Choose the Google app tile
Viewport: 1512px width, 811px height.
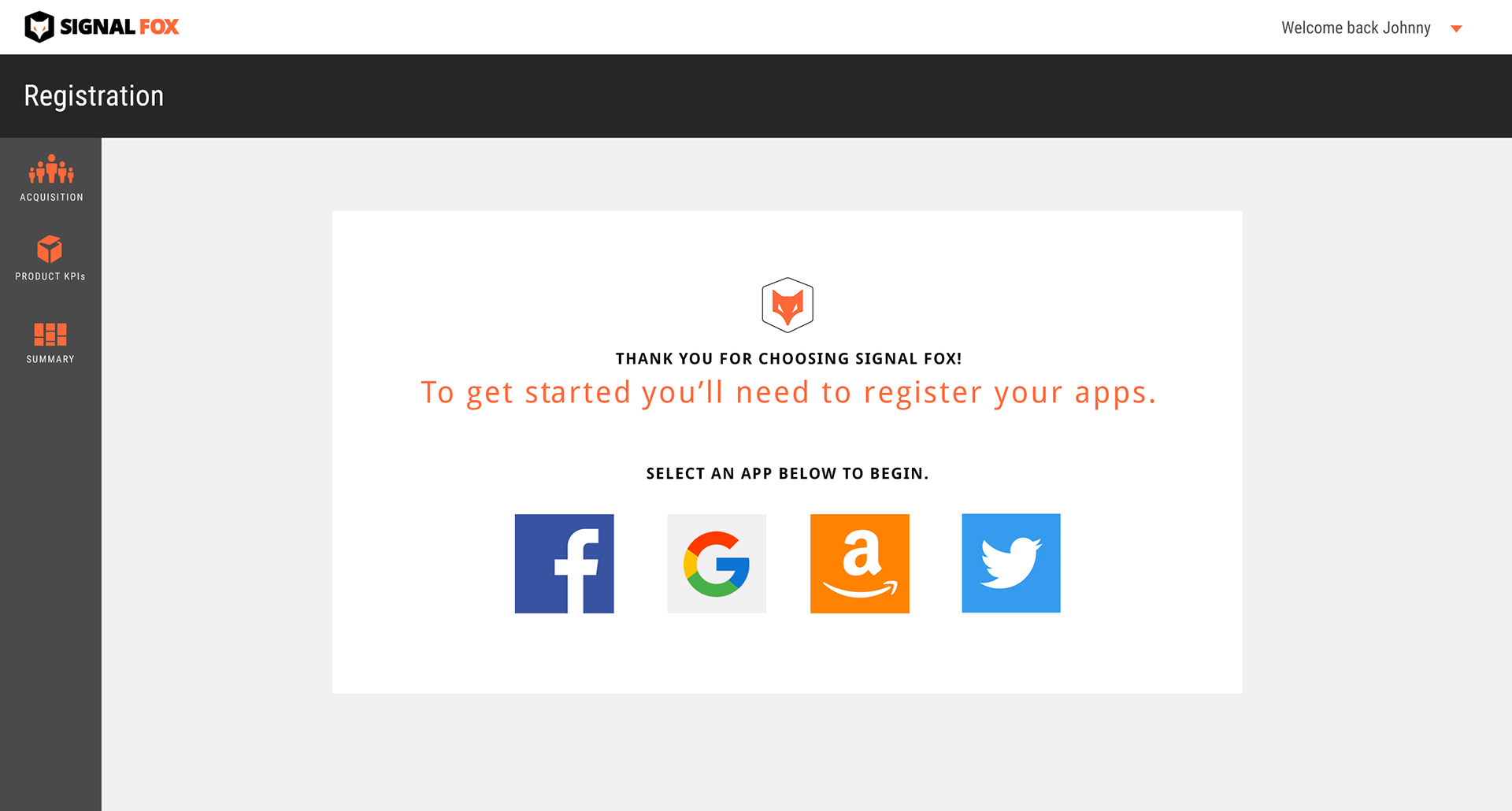tap(717, 564)
